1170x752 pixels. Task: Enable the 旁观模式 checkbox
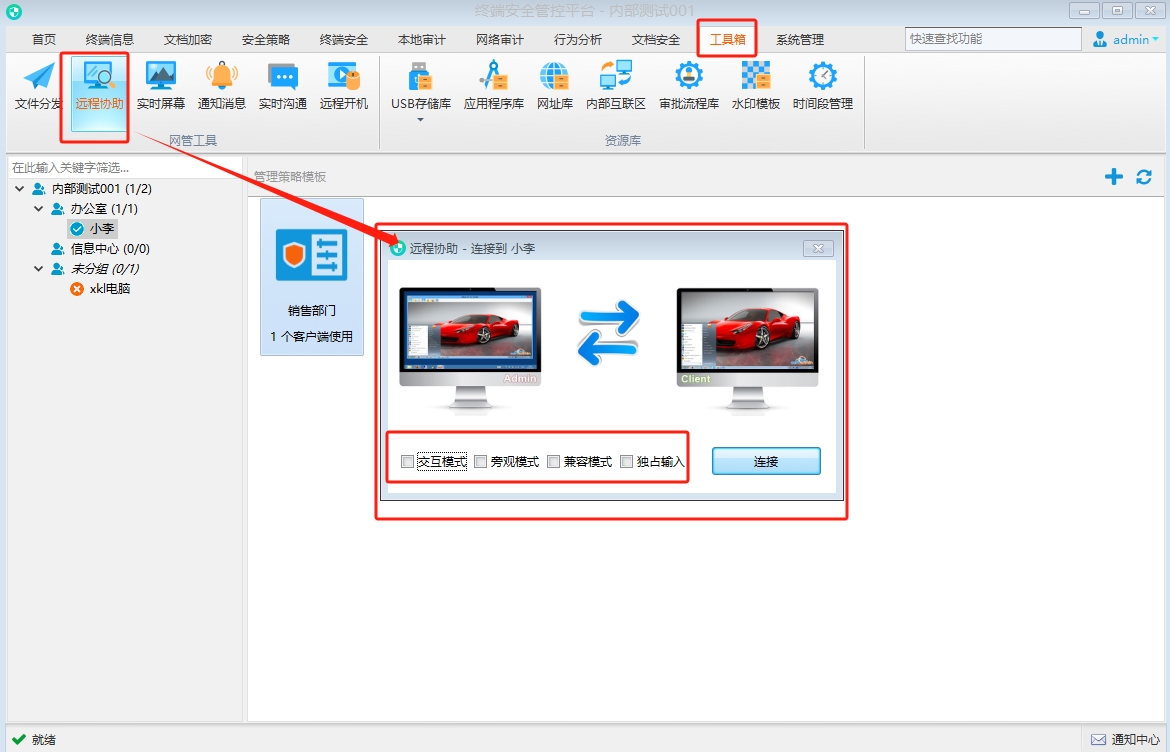point(481,462)
